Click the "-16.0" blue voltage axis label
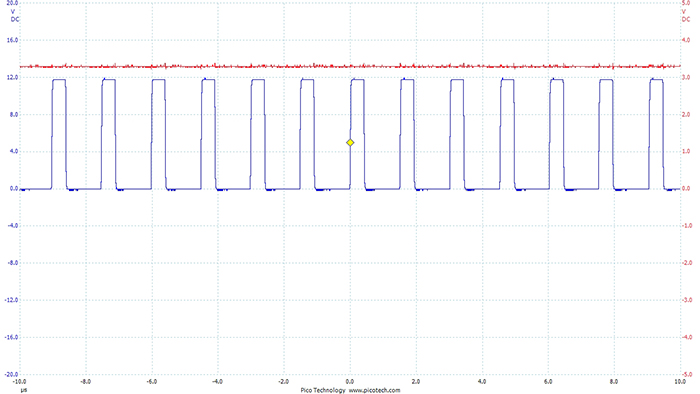Image resolution: width=700 pixels, height=394 pixels. pyautogui.click(x=11, y=337)
